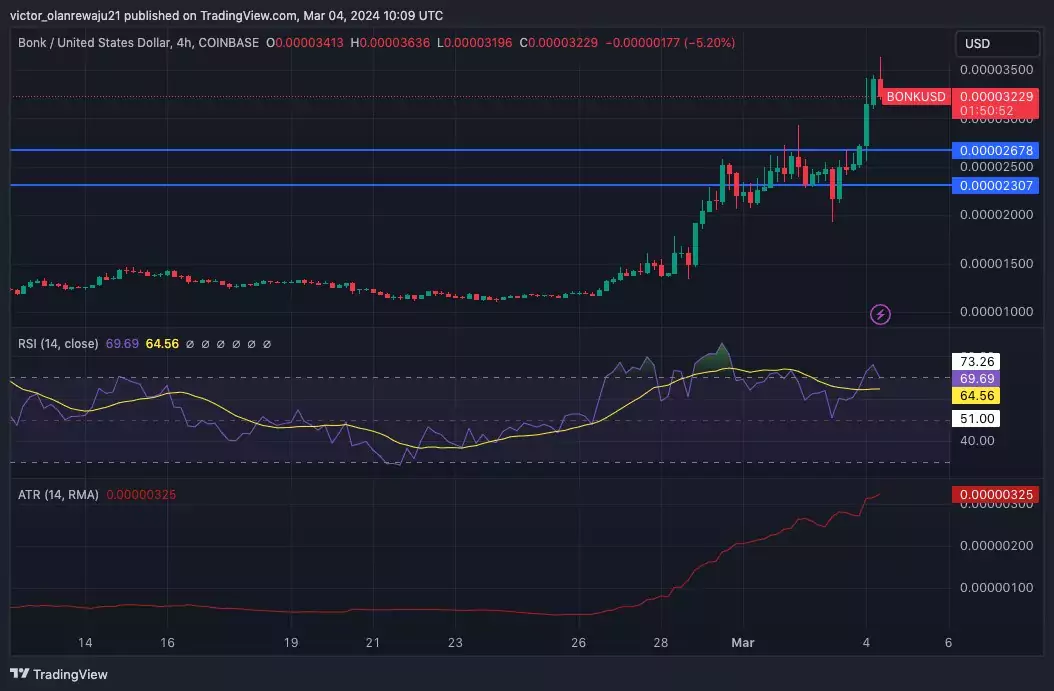This screenshot has width=1054, height=691.
Task: Click the RSI 64.56 yellow value label
Action: point(976,395)
